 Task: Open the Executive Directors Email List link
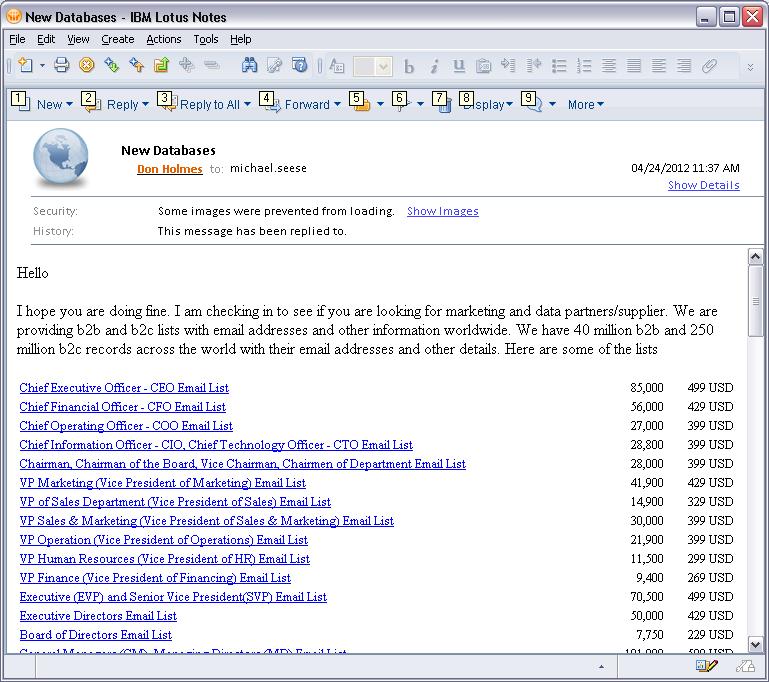(x=98, y=616)
